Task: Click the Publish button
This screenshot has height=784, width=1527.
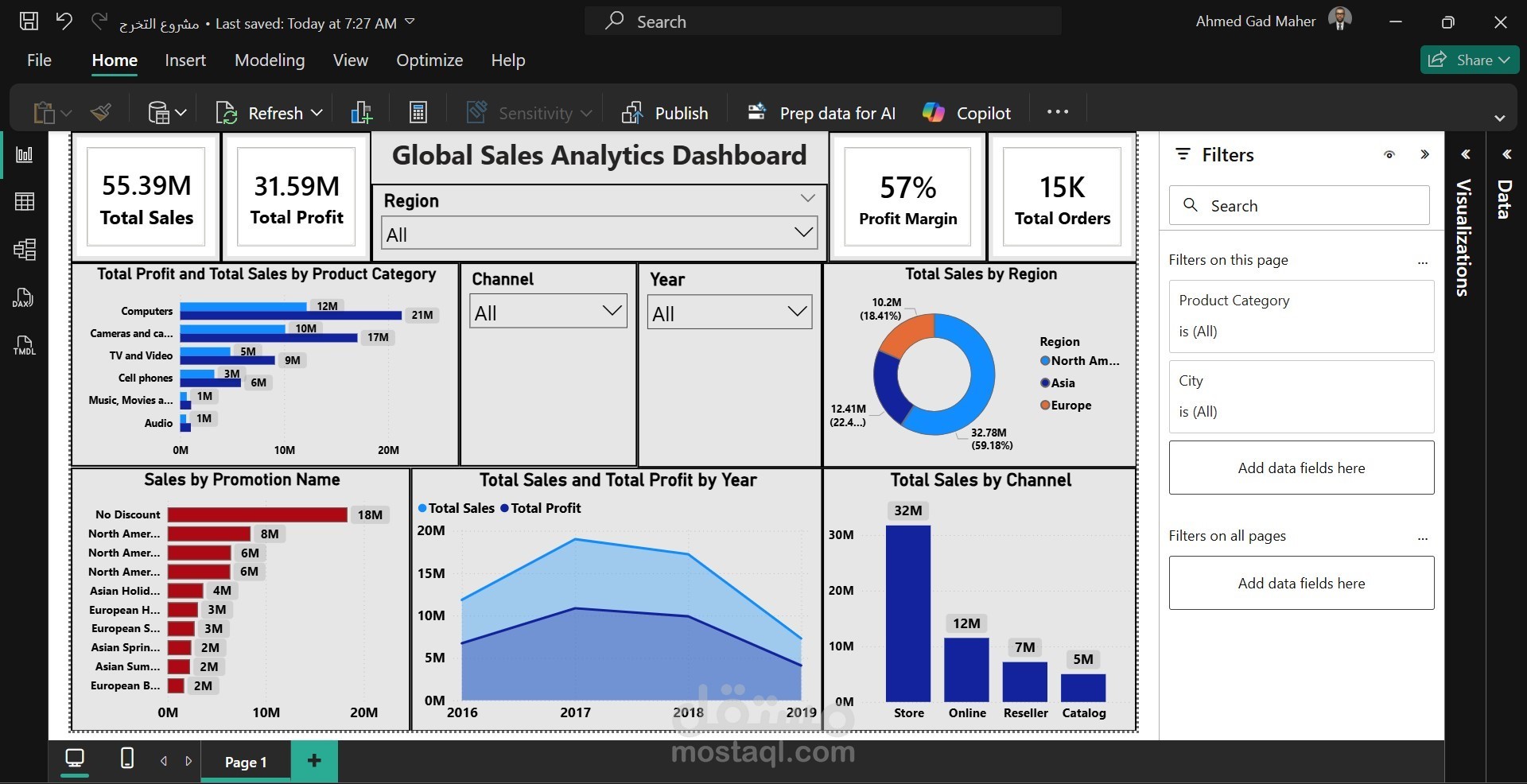Action: coord(665,113)
